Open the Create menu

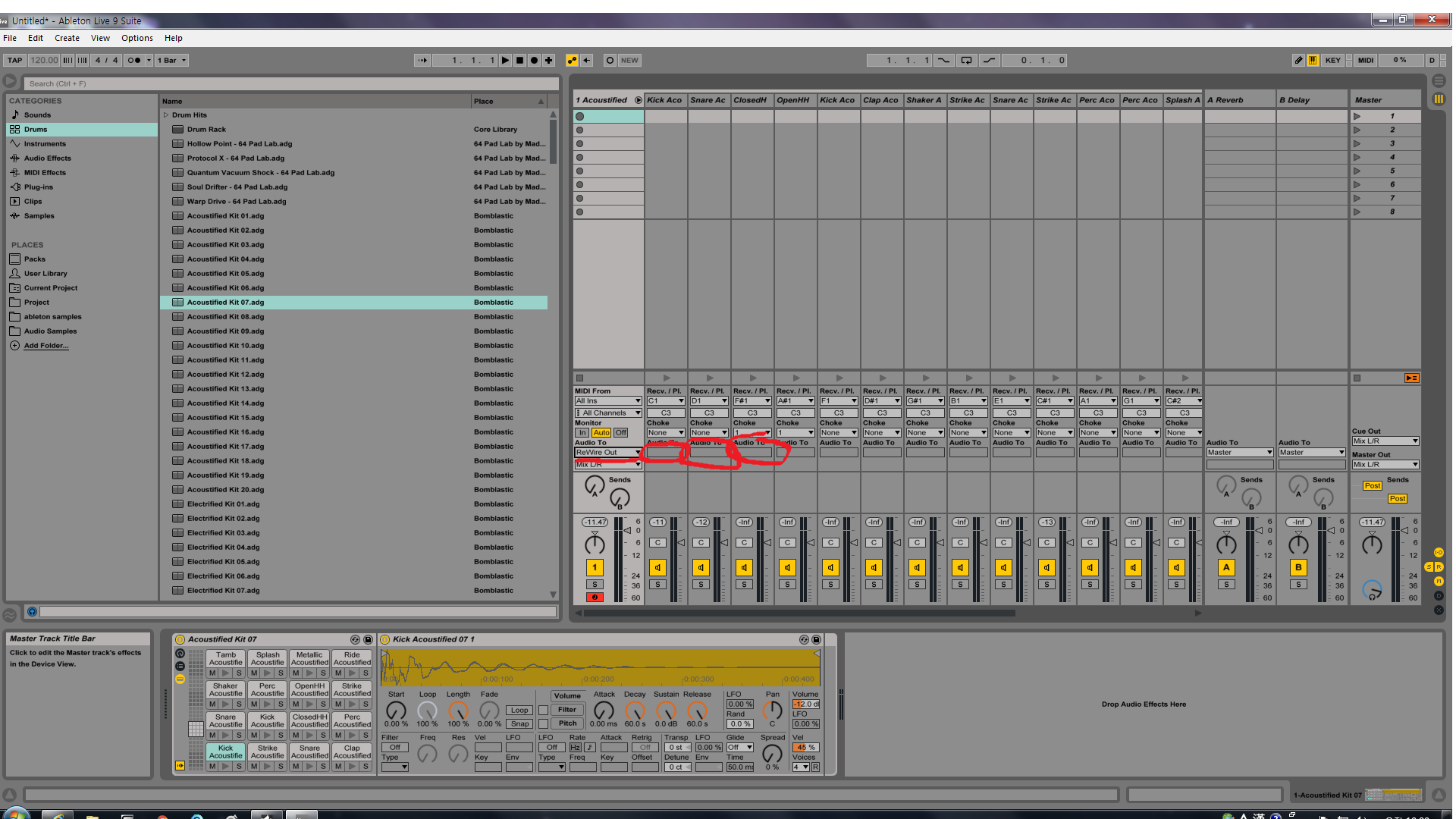[x=67, y=38]
